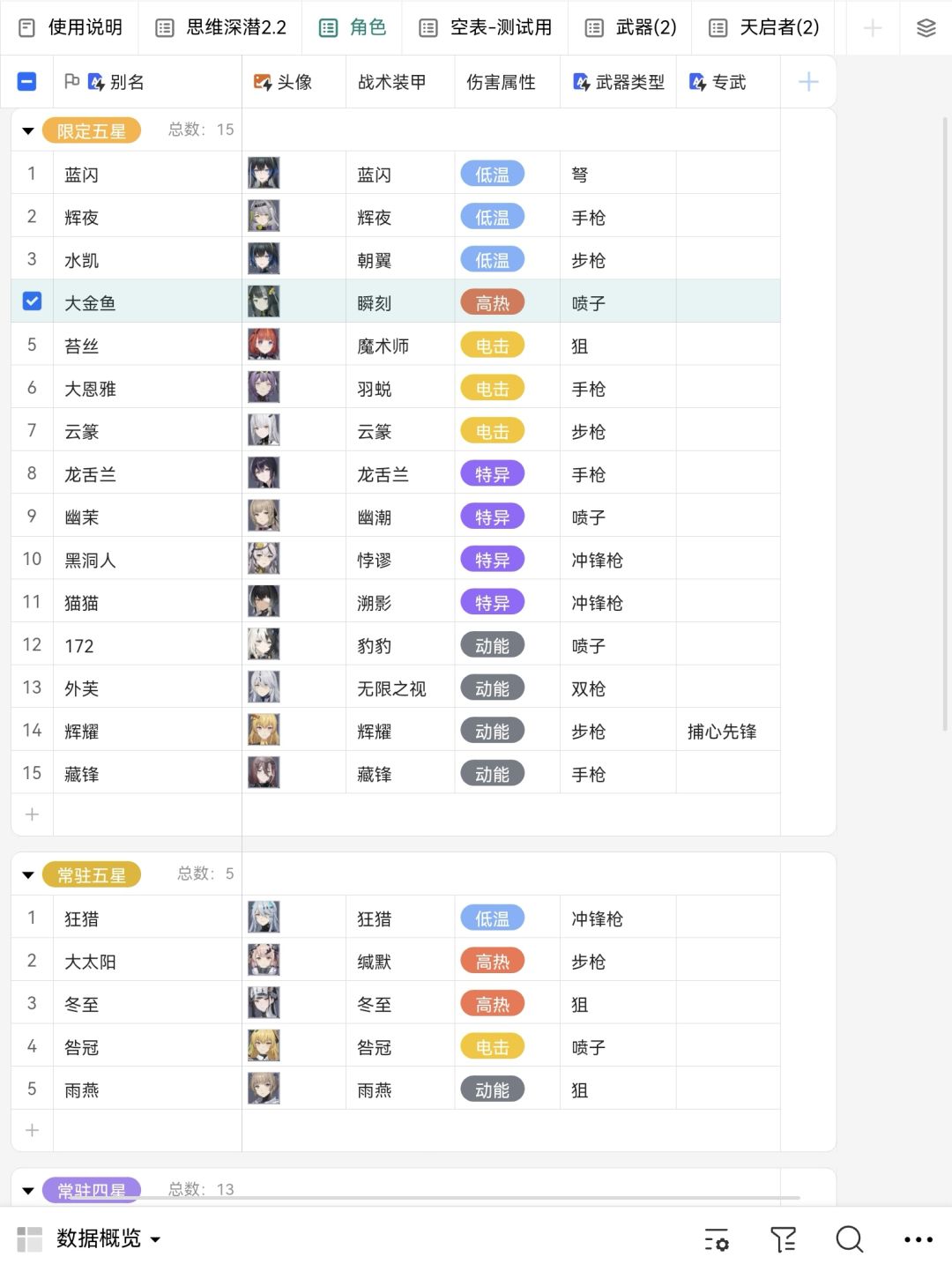Screen dimensions: 952x1264
Task: Collapse the 常驻五星 group
Action: click(x=27, y=875)
